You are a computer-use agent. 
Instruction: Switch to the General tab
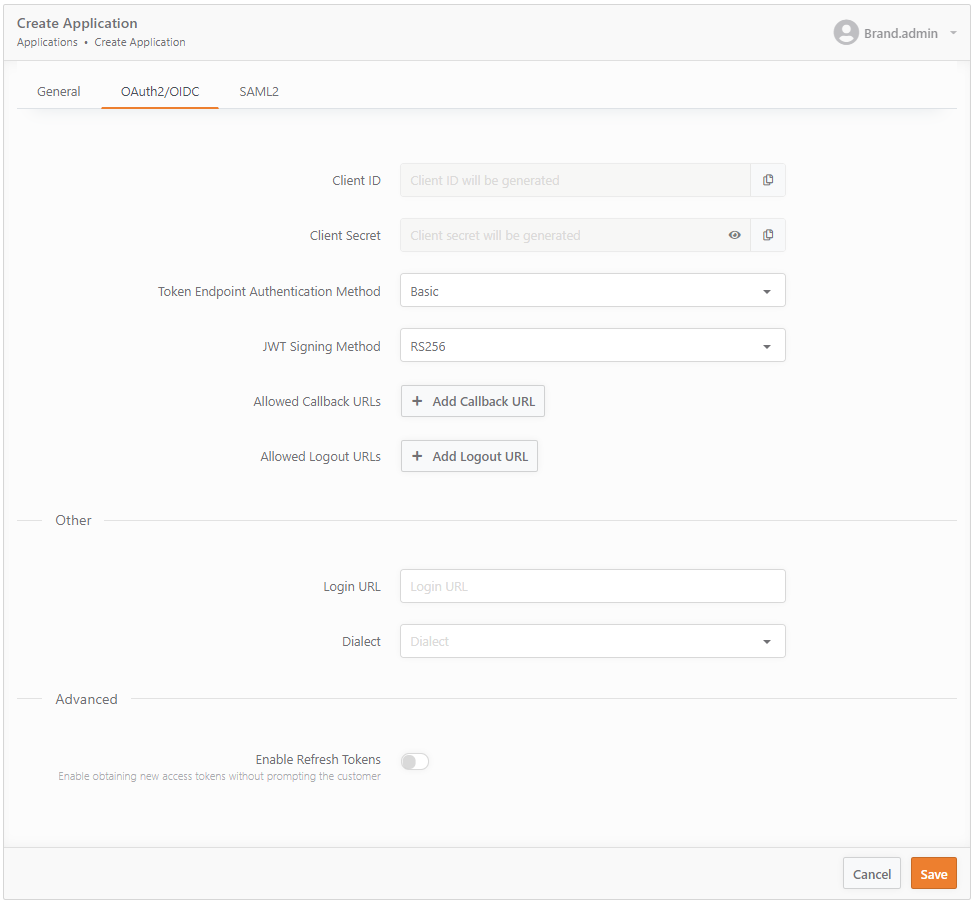pyautogui.click(x=59, y=91)
